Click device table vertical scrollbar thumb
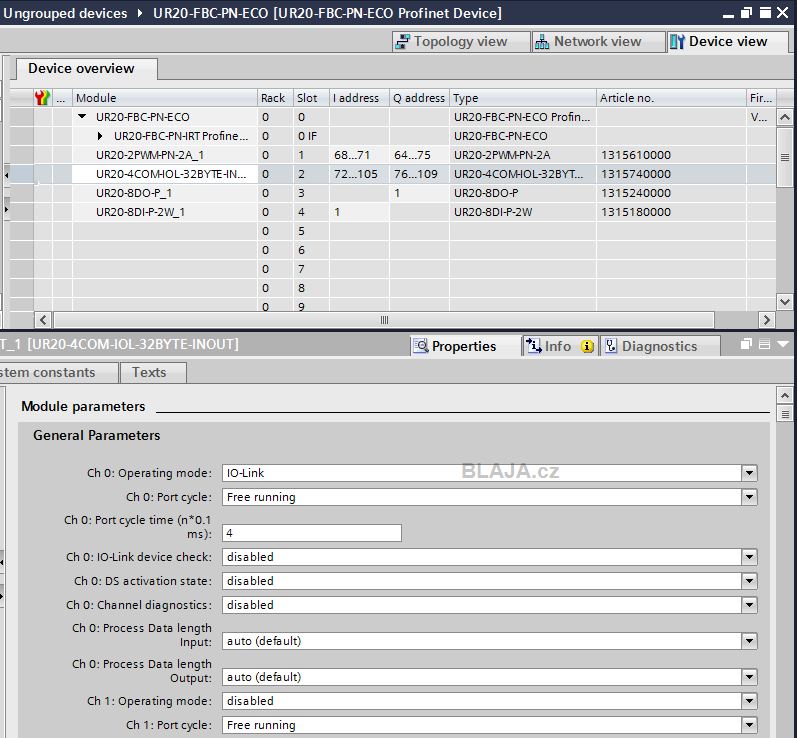The width and height of the screenshot is (797, 738). [785, 158]
